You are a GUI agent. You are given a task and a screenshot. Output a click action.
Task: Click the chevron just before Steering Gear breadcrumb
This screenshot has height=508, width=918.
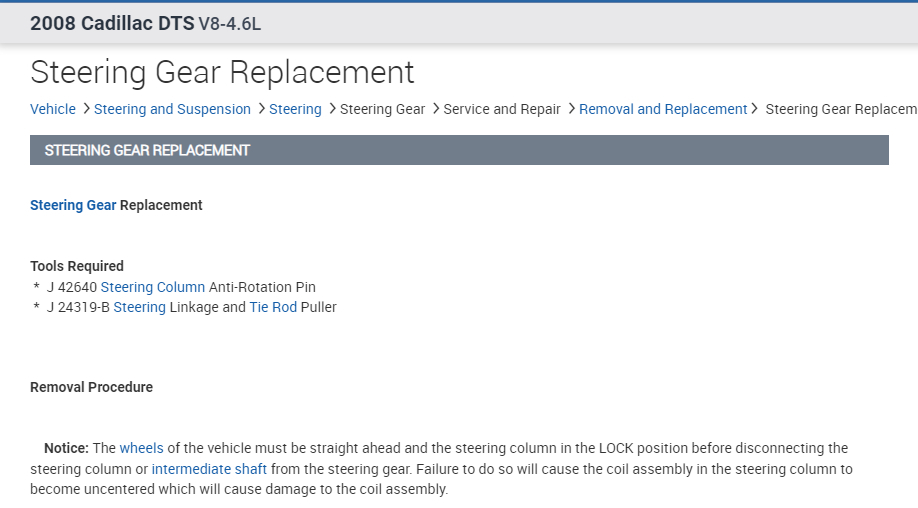[x=332, y=109]
